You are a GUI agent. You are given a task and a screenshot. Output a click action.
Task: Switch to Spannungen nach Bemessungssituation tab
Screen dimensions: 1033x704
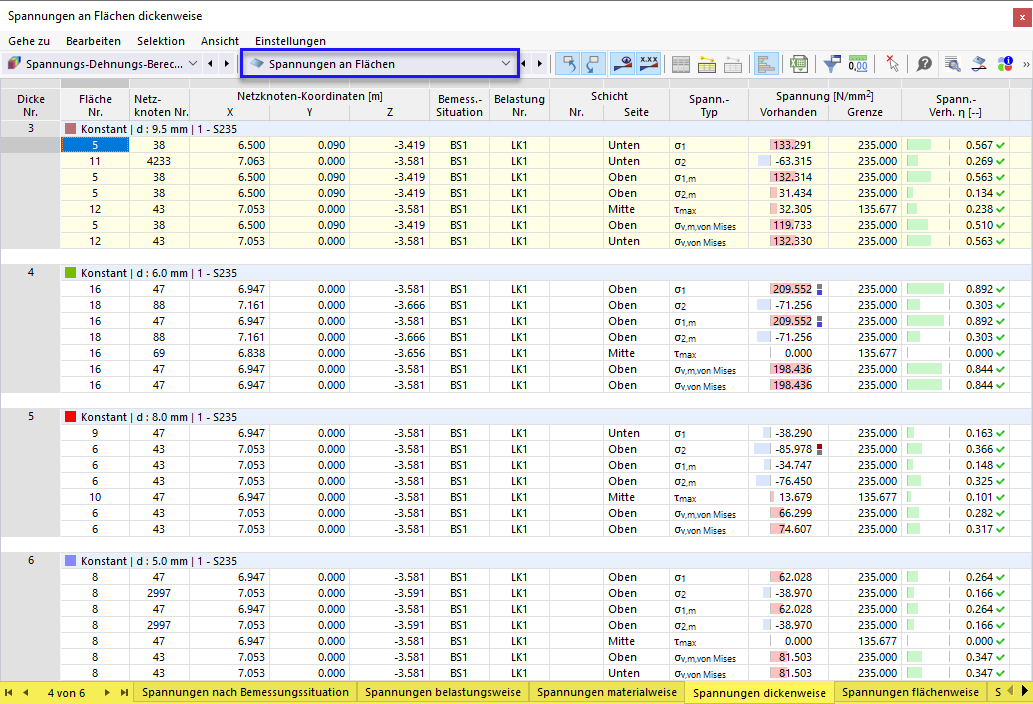[245, 692]
